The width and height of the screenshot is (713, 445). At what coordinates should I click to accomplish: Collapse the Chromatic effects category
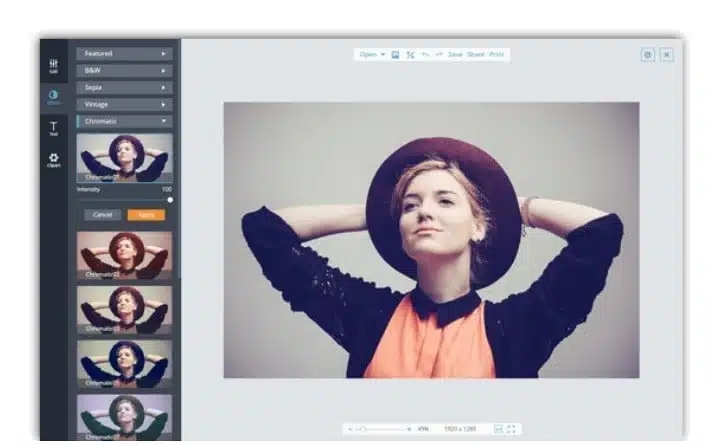[x=124, y=121]
